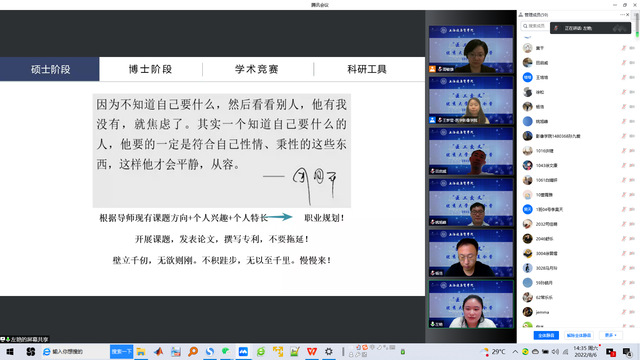Click the Tencent Meeting taskbar icon
640x360 pixels.
point(243,351)
